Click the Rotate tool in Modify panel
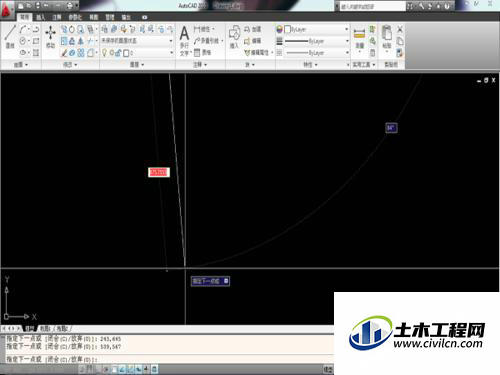Image resolution: width=500 pixels, height=375 pixels. click(72, 29)
